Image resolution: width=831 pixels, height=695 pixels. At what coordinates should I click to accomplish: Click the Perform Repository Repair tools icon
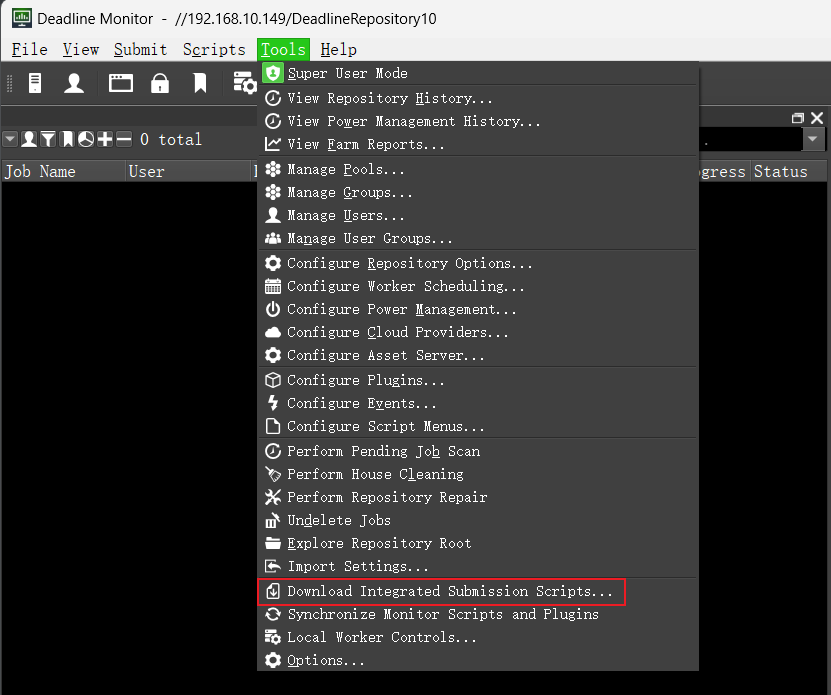click(x=272, y=497)
